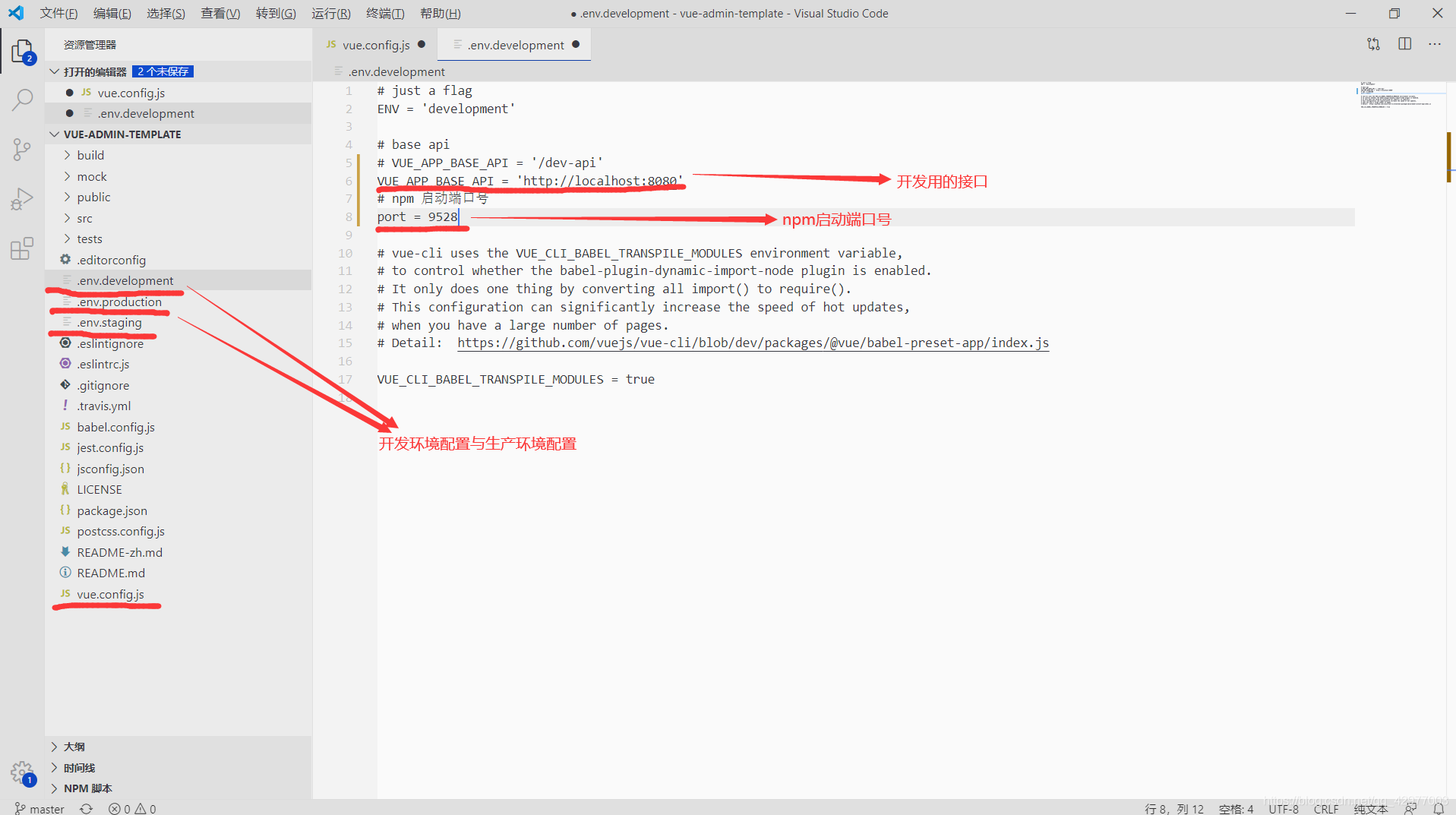Select vue.config.js in open editors list
The image size is (1456, 815).
pyautogui.click(x=178, y=93)
